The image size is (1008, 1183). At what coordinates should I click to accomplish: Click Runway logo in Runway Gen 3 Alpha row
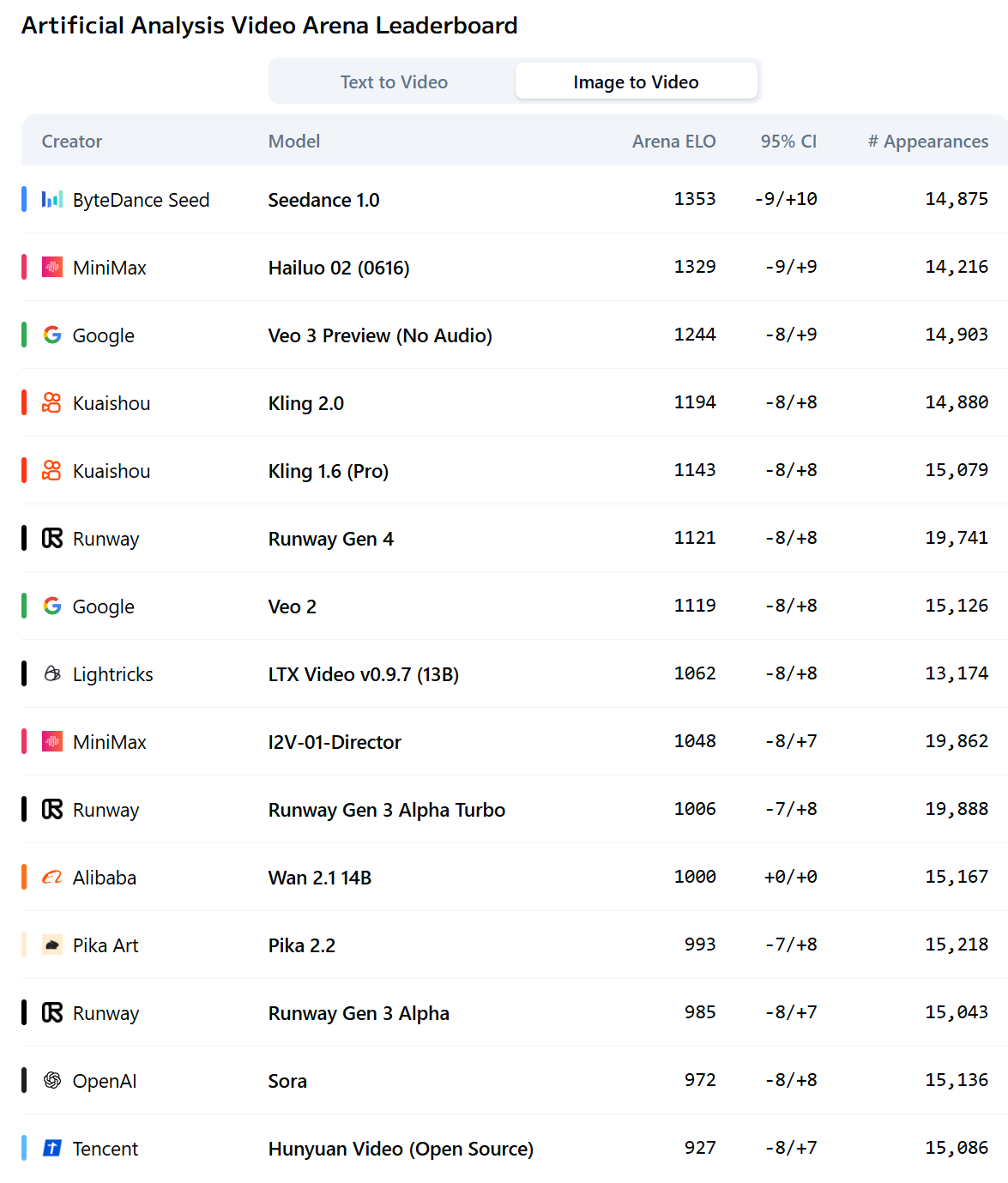[x=52, y=1013]
